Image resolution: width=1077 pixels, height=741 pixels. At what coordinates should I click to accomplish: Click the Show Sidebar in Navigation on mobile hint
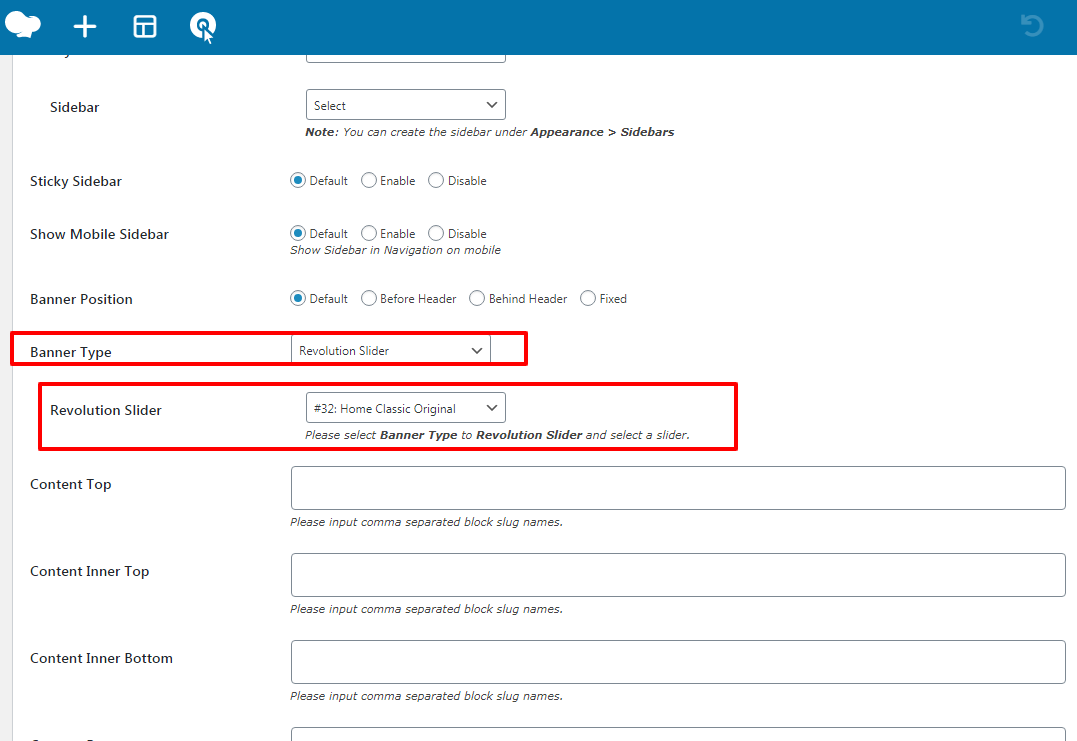click(395, 250)
